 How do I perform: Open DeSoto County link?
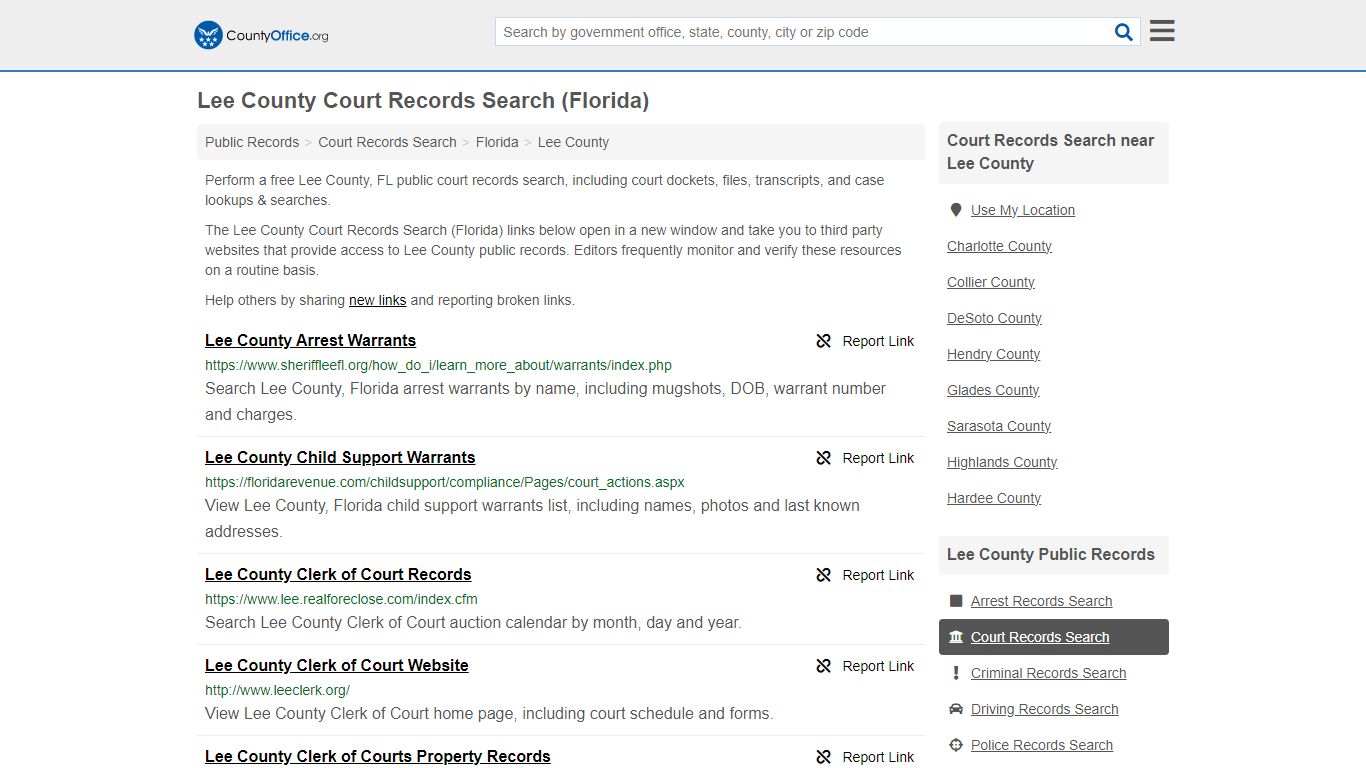(994, 318)
